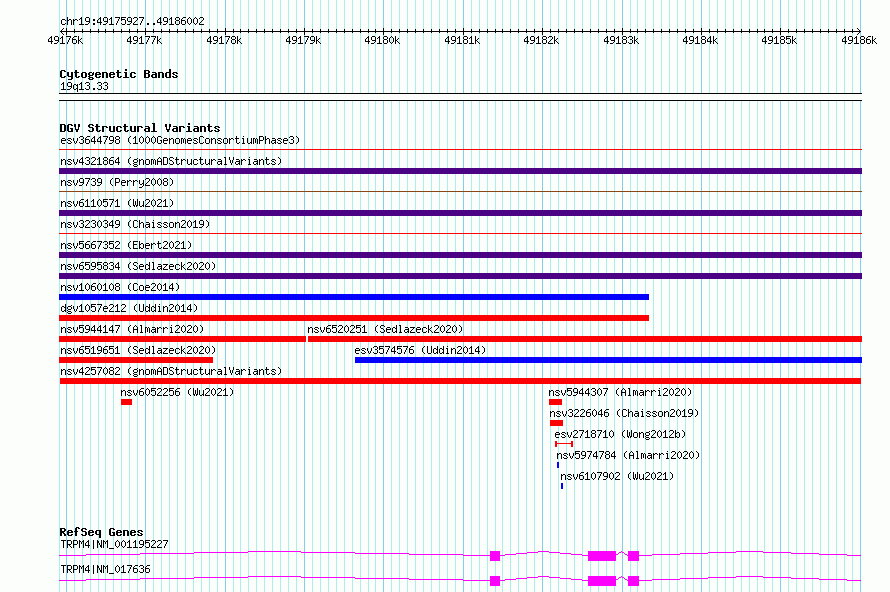Image resolution: width=890 pixels, height=592 pixels.
Task: Select the nsv4321864 gnomAD structural variant bar
Action: (x=460, y=171)
